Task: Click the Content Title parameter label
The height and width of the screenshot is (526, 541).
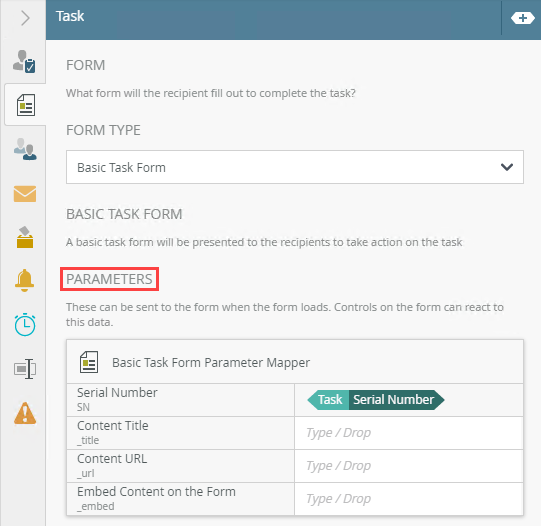Action: click(113, 426)
